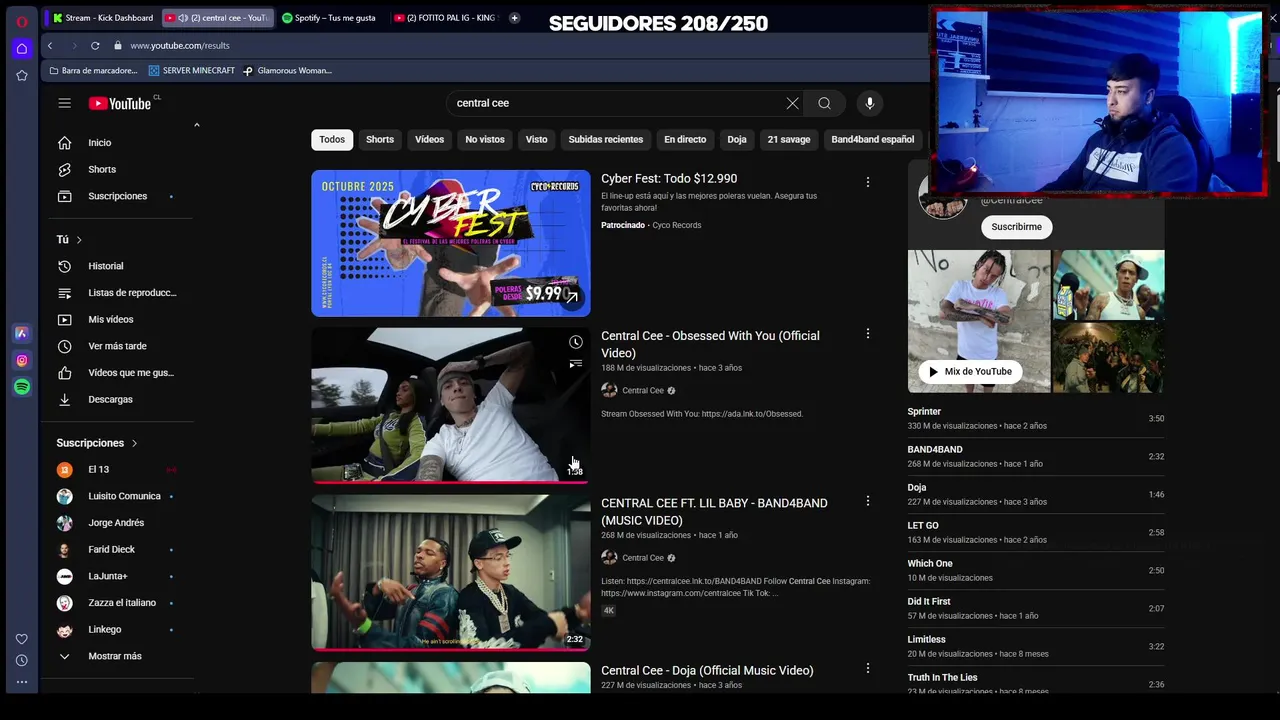Select the En directo filter chip

tap(685, 139)
